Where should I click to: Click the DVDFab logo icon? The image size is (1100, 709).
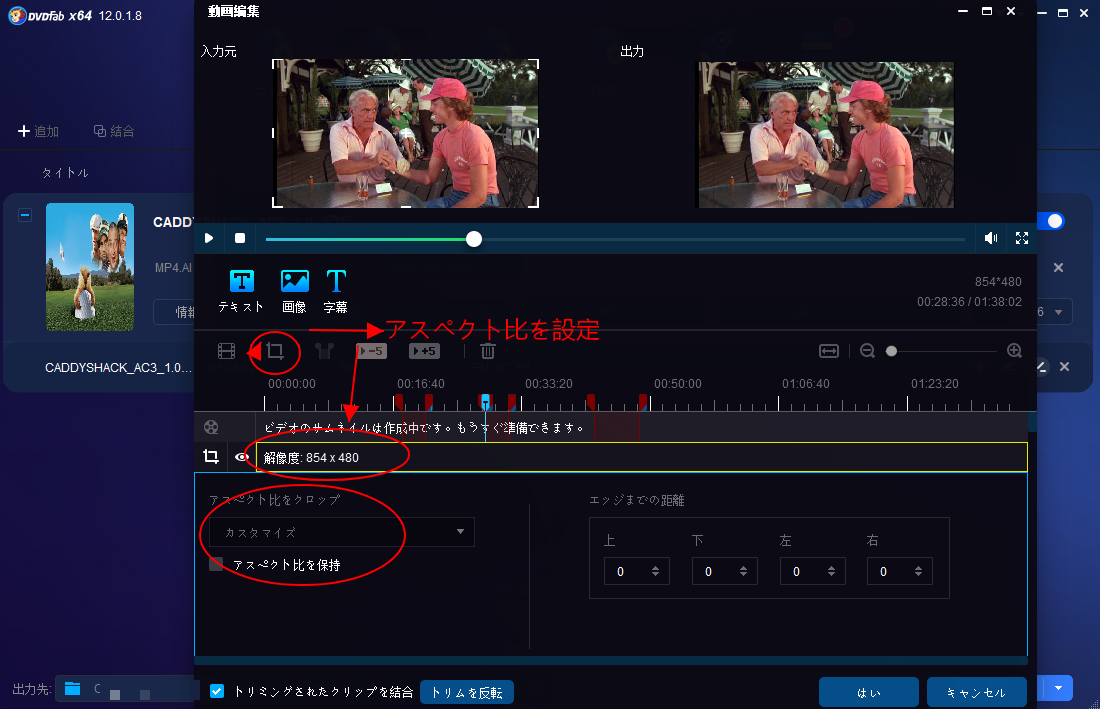17,15
